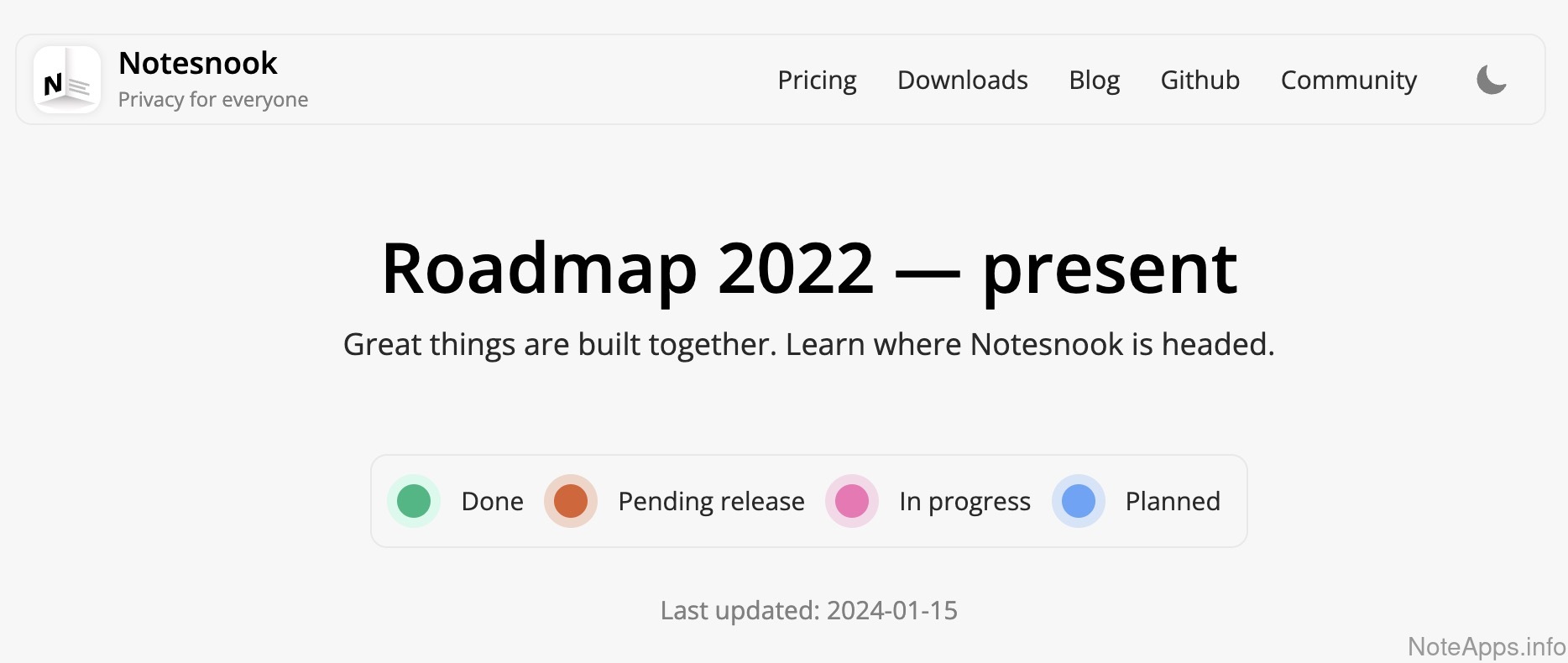Click the green Done status dot
Image resolution: width=1568 pixels, height=663 pixels.
(x=414, y=501)
